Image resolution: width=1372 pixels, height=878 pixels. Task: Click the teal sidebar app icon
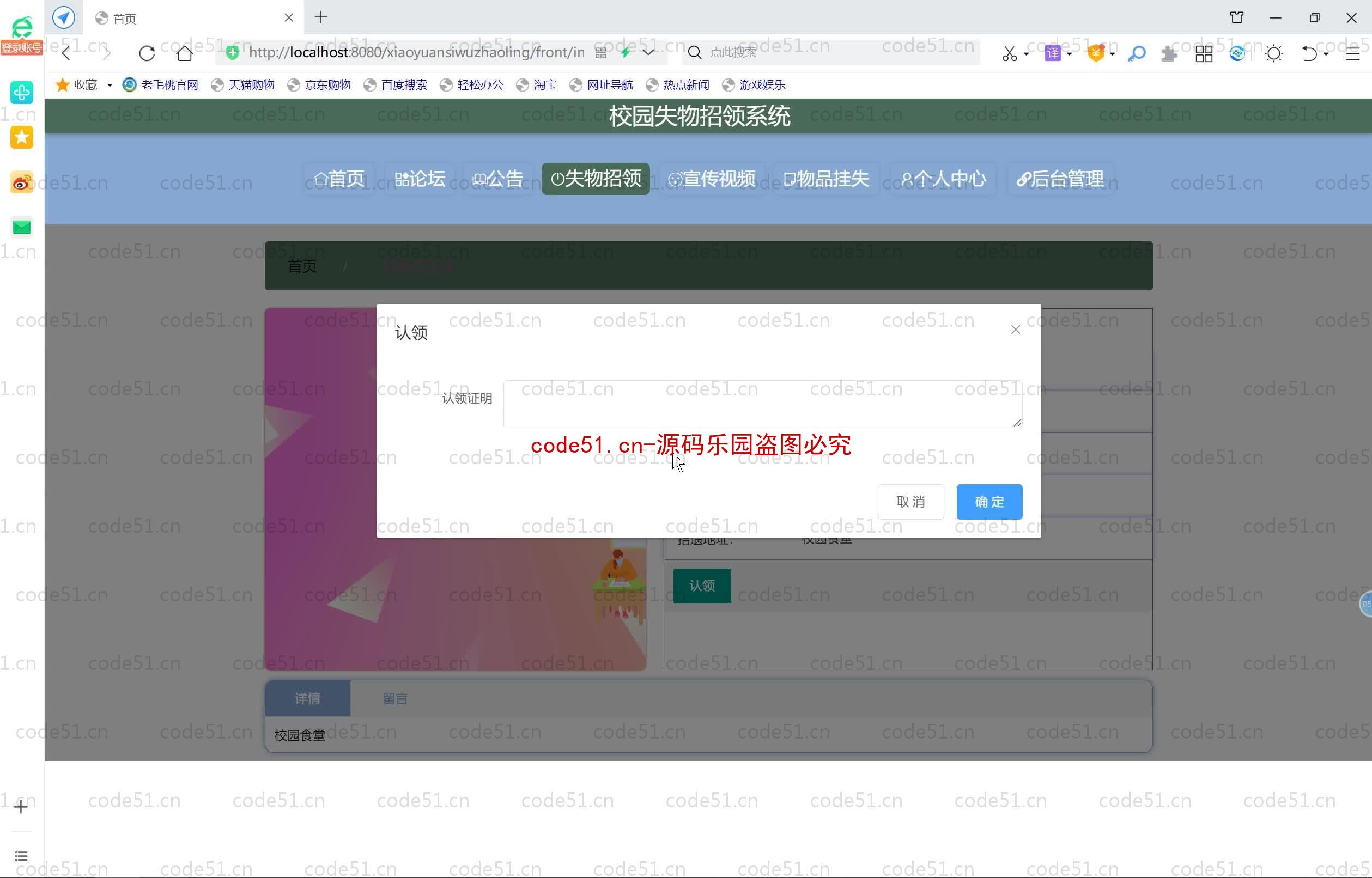22,92
